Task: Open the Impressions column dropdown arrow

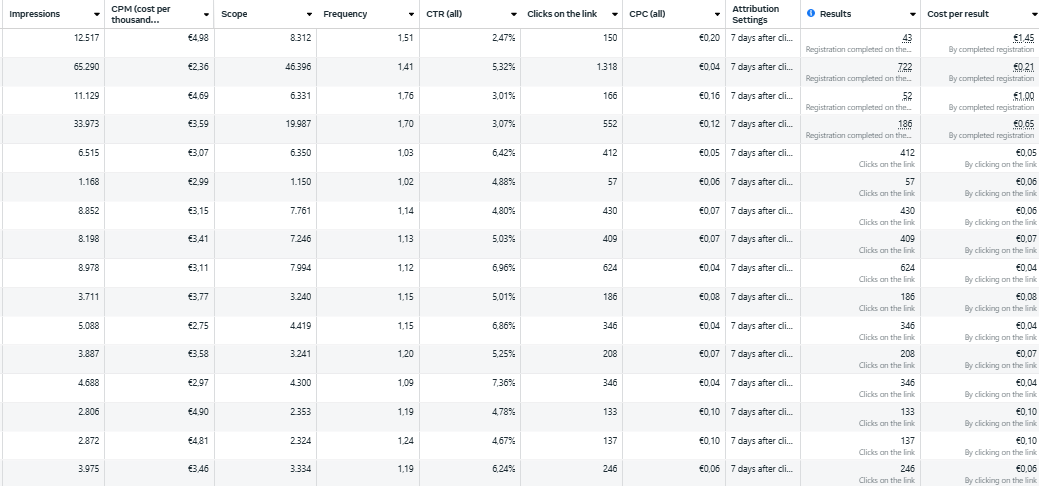Action: 95,15
